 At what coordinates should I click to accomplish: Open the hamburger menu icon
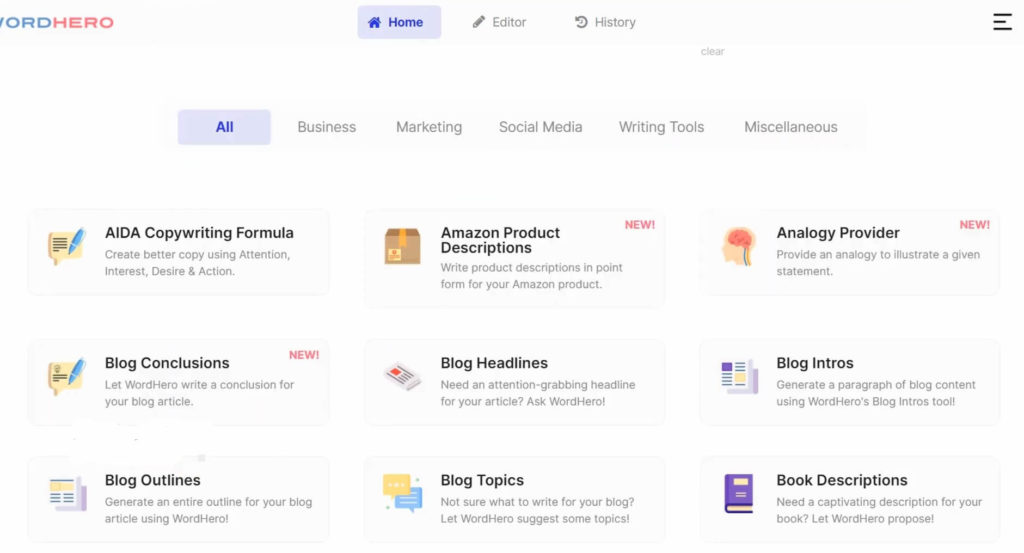click(1002, 22)
